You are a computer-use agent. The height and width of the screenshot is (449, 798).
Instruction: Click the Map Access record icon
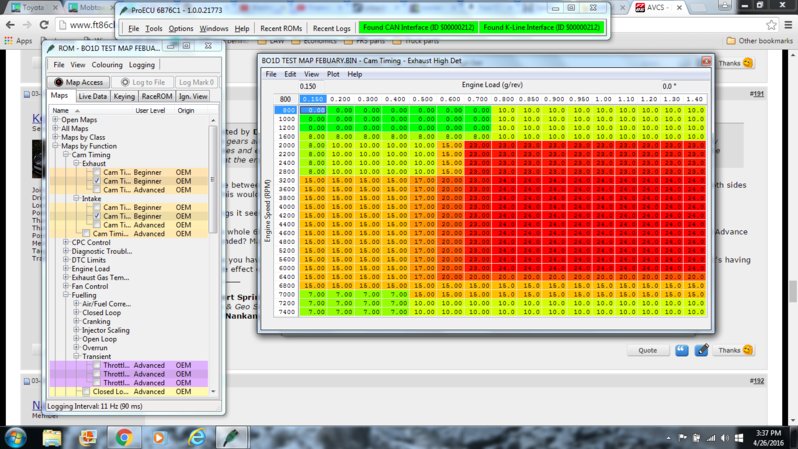point(59,82)
